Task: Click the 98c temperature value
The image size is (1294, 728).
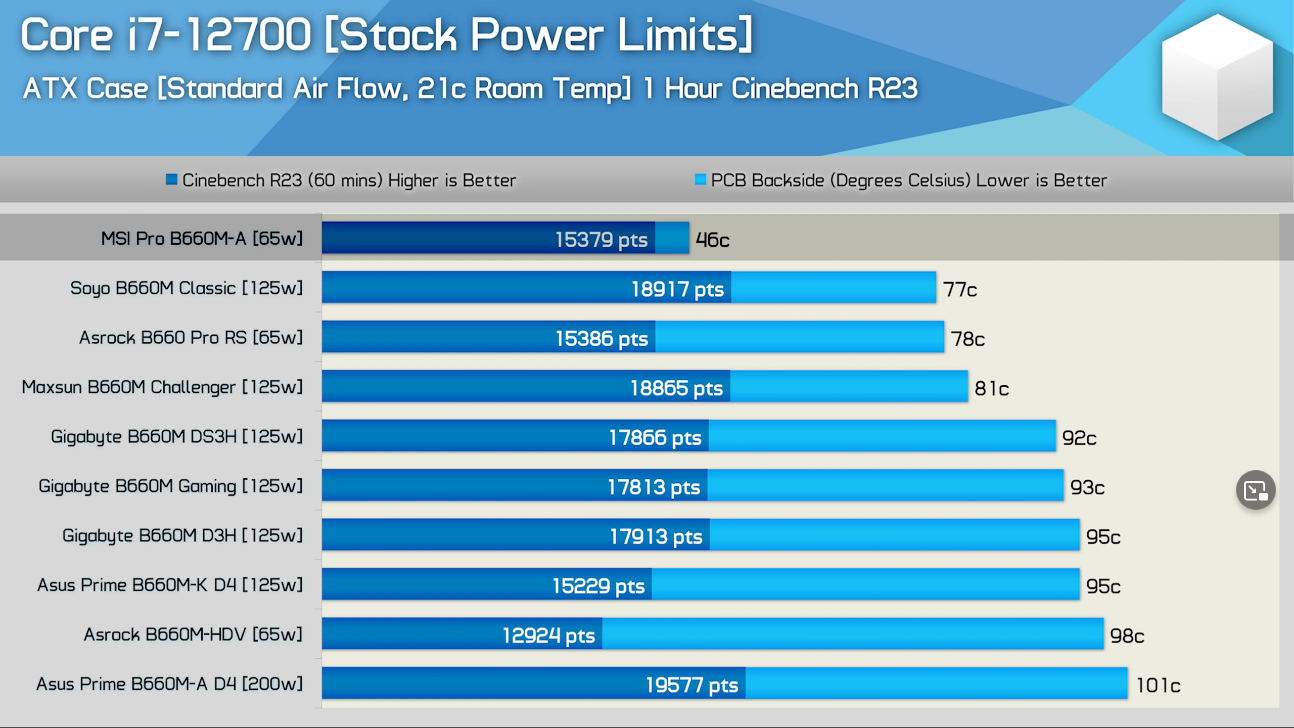Action: point(1128,636)
